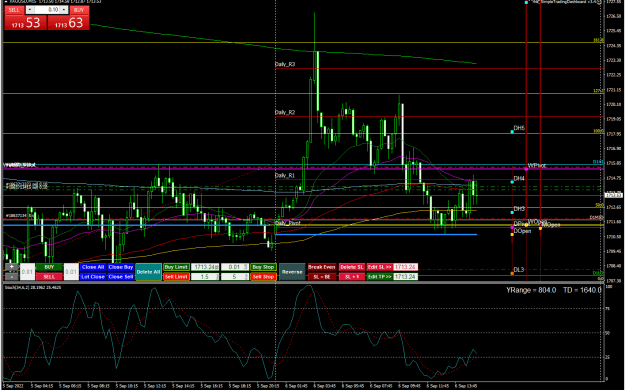
Task: Click the red SELL dashboard button
Action: 49,277
